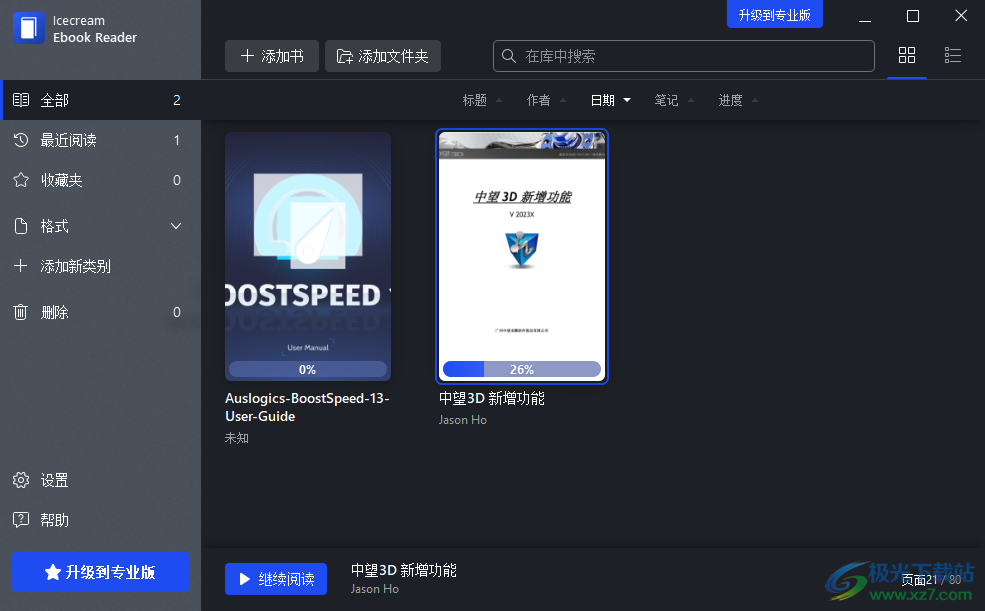Click 中望3D 新增功能 title under cover

tap(492, 398)
